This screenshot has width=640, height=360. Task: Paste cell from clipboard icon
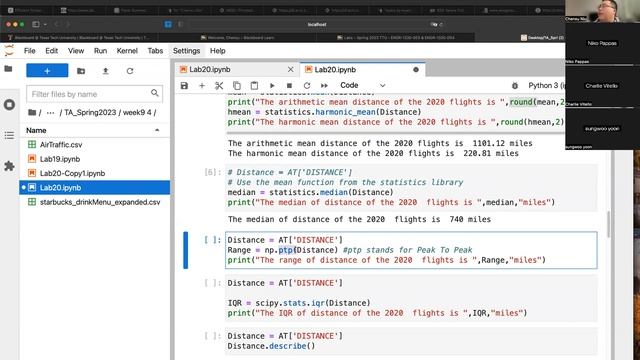pyautogui.click(x=254, y=86)
